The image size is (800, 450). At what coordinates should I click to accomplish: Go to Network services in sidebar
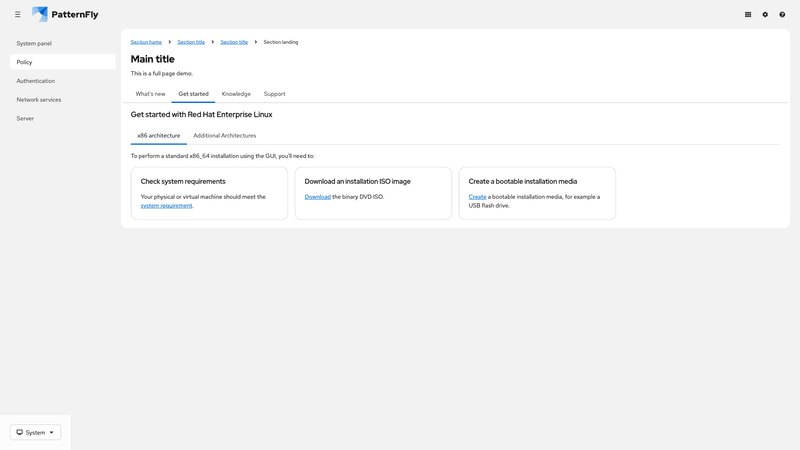tap(39, 100)
